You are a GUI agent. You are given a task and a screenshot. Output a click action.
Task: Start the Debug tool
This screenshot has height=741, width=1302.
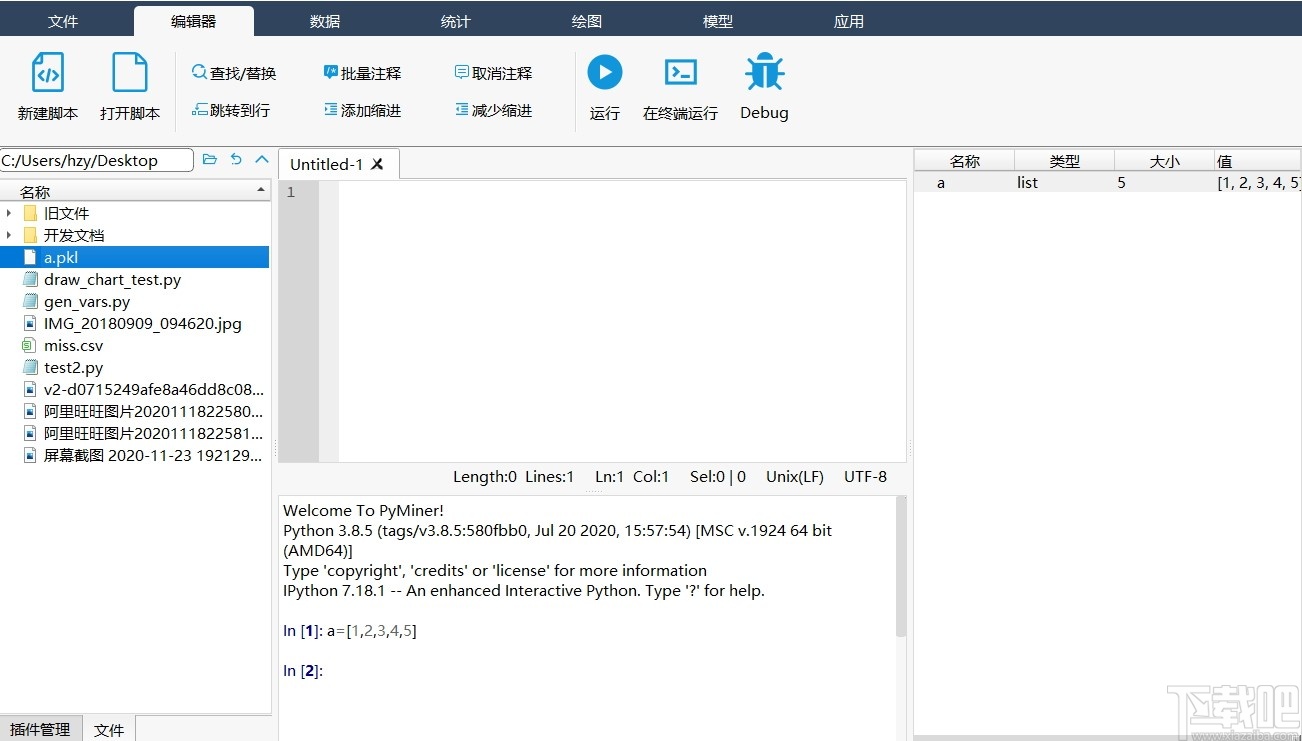763,85
